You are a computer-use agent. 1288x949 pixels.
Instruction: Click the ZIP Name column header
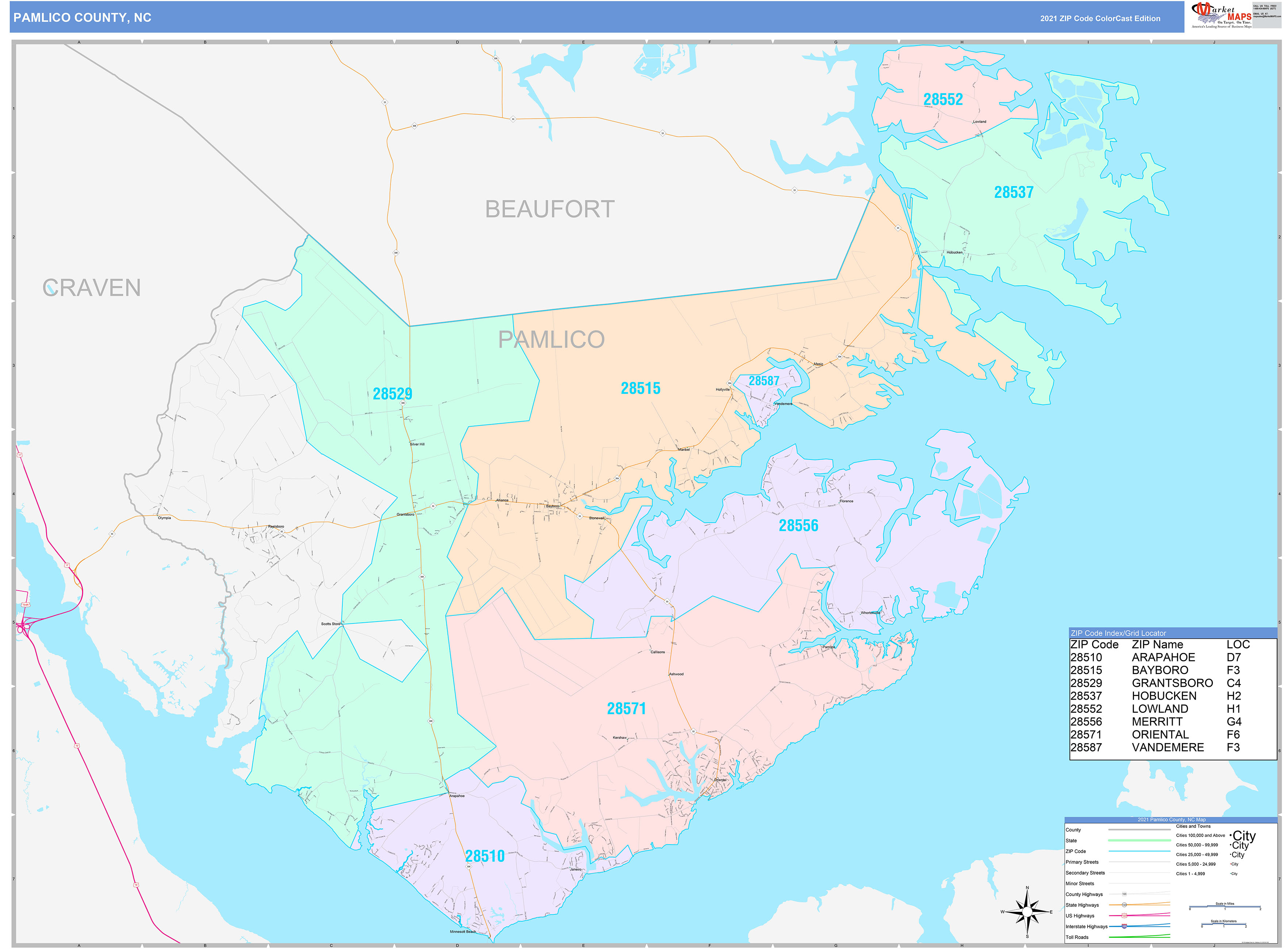[x=1157, y=645]
